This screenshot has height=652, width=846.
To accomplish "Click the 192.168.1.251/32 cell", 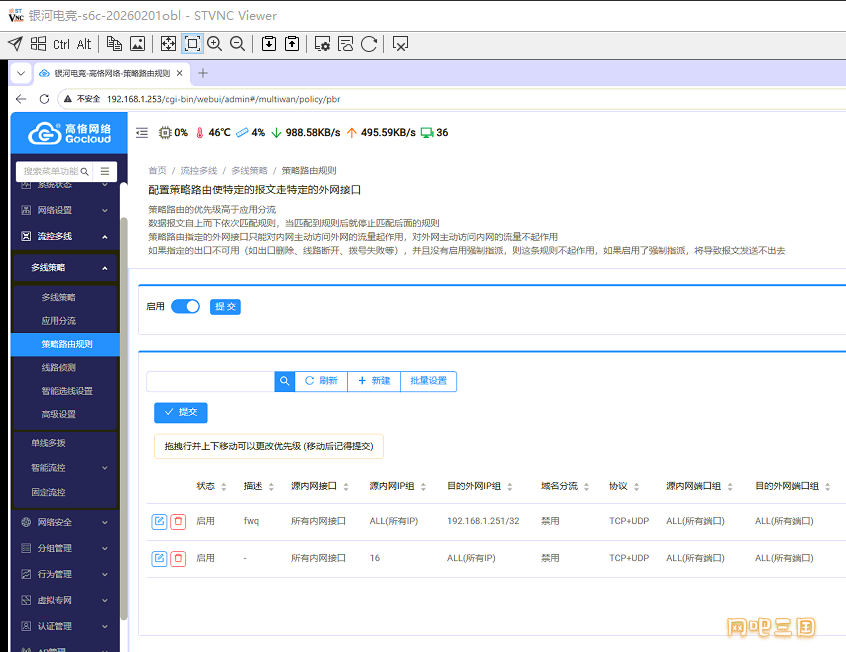I will pos(483,521).
